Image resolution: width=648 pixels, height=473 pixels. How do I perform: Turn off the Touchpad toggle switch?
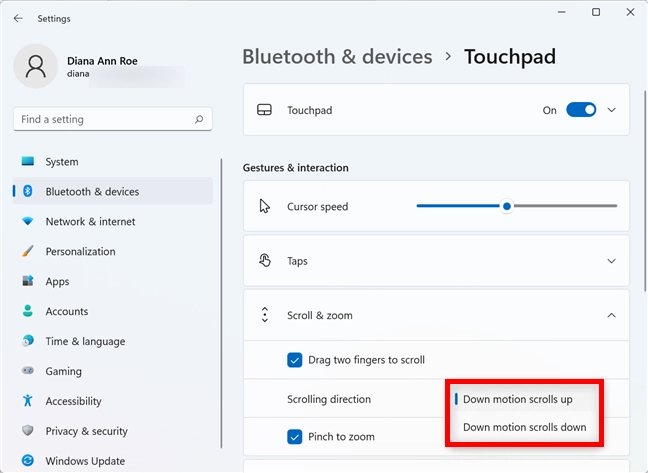[581, 110]
